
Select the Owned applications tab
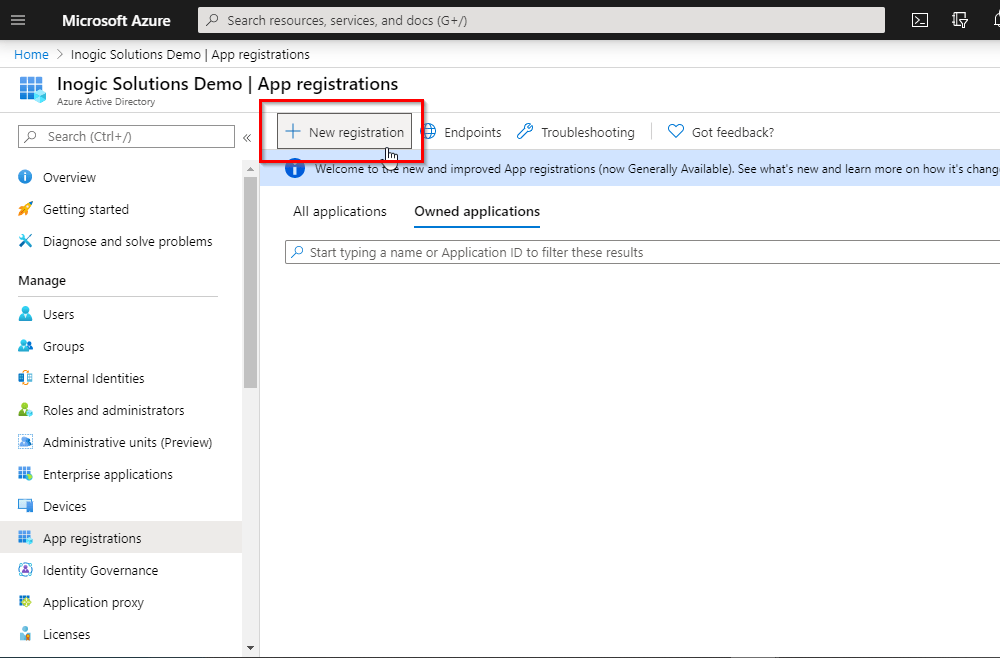point(476,211)
